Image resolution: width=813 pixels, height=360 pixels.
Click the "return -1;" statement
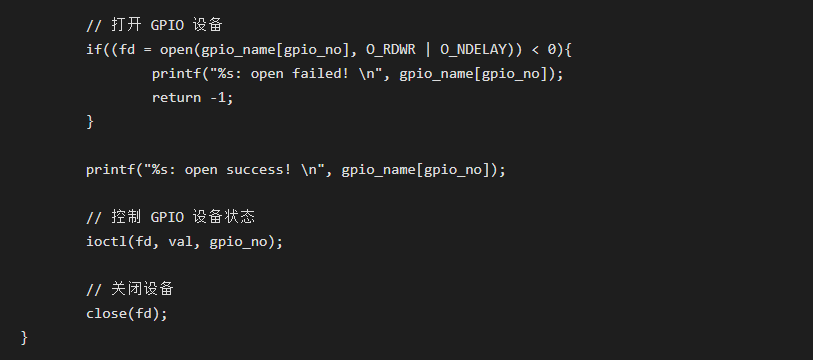click(193, 98)
